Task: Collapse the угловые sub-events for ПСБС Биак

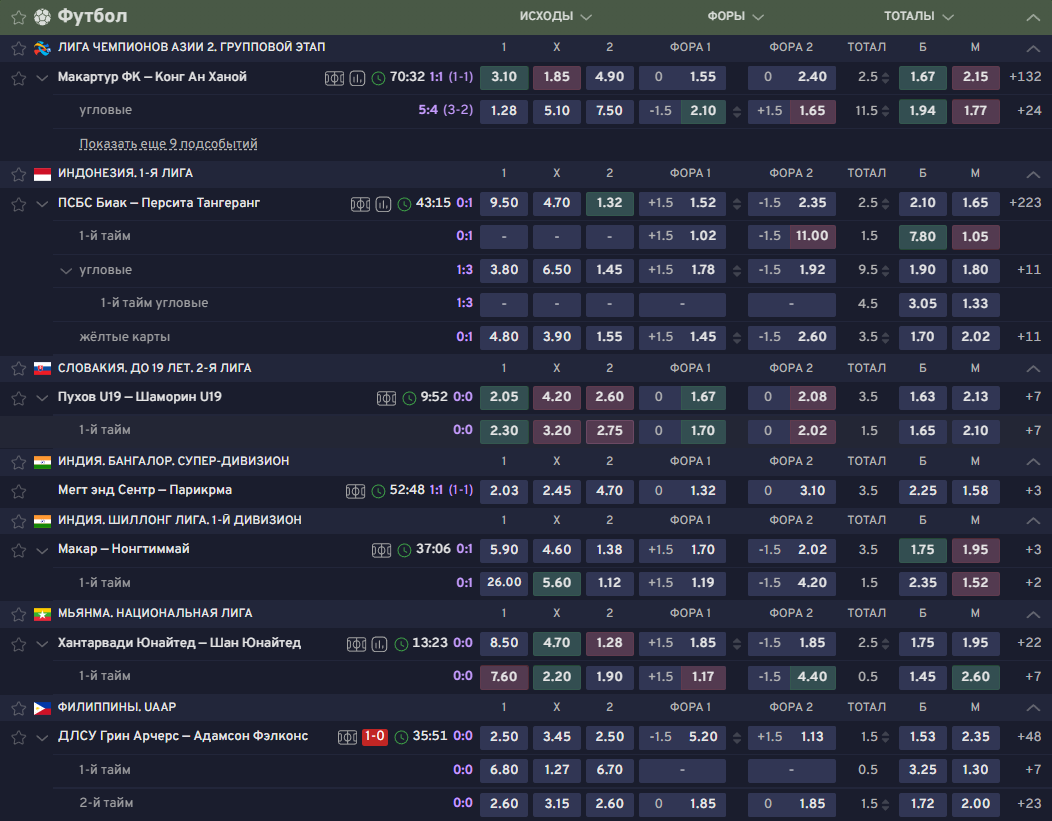Action: click(x=66, y=270)
